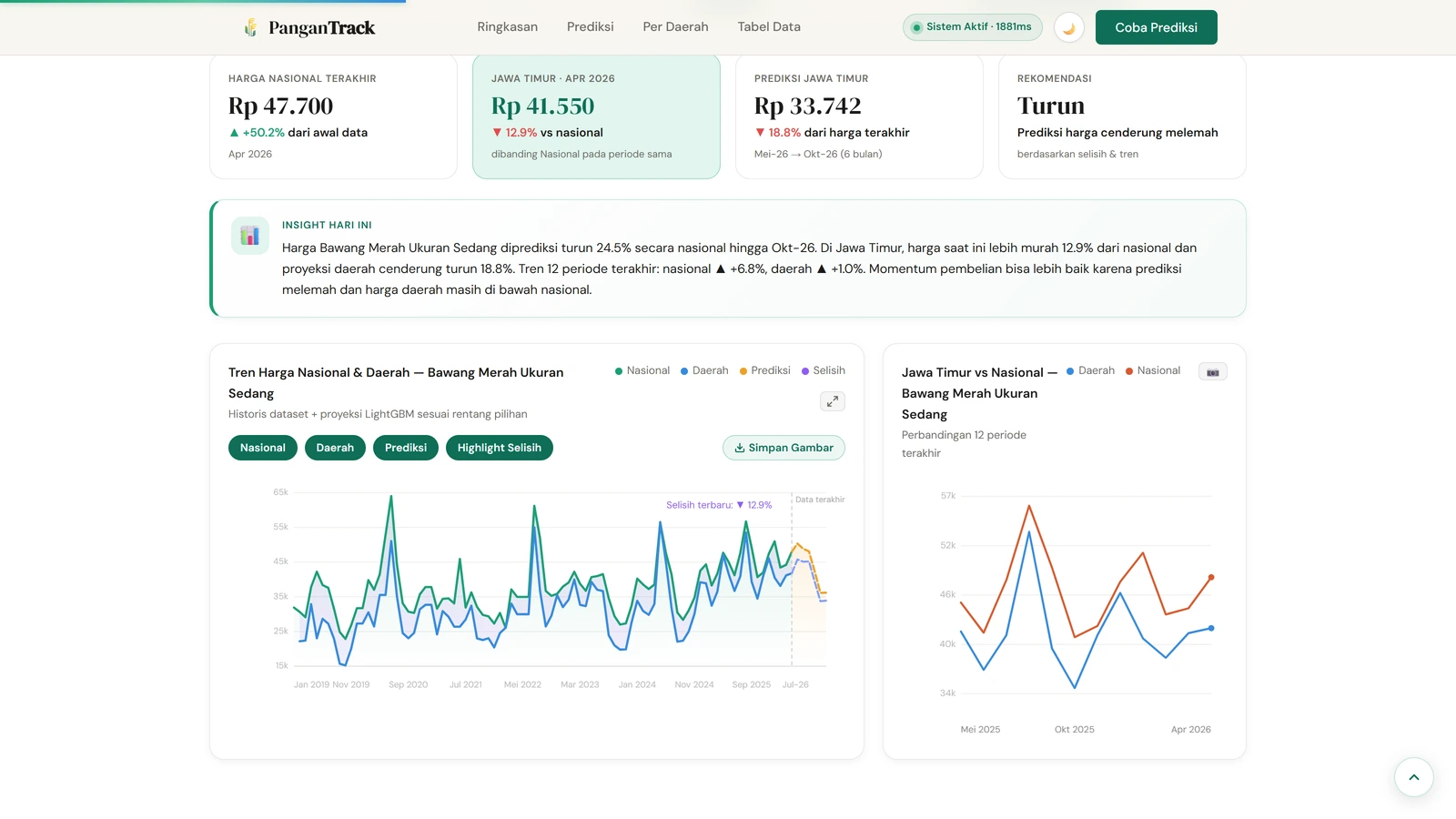1456x819 pixels.
Task: Open the Tabel Data nav tab
Action: (769, 27)
